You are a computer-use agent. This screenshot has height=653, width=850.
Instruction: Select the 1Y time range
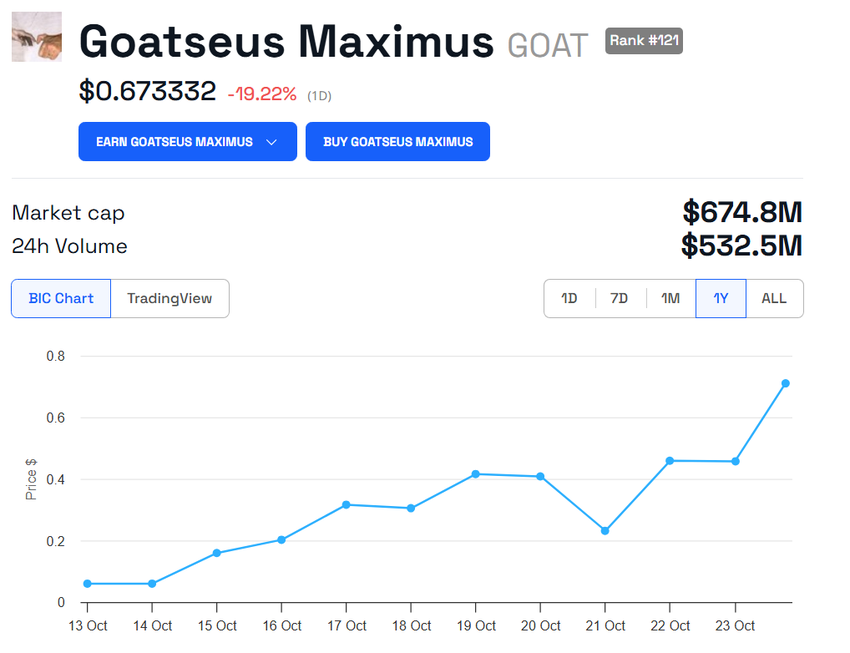click(721, 299)
